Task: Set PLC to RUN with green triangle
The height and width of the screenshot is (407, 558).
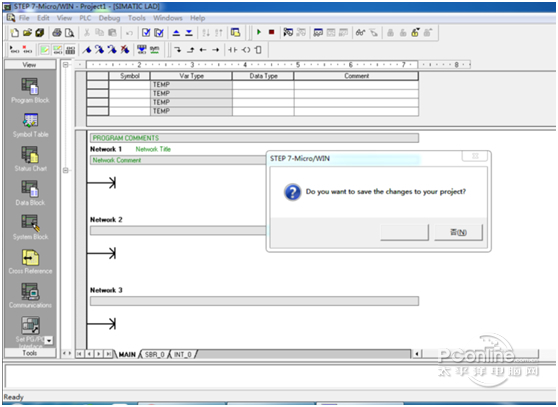Action: tap(259, 32)
